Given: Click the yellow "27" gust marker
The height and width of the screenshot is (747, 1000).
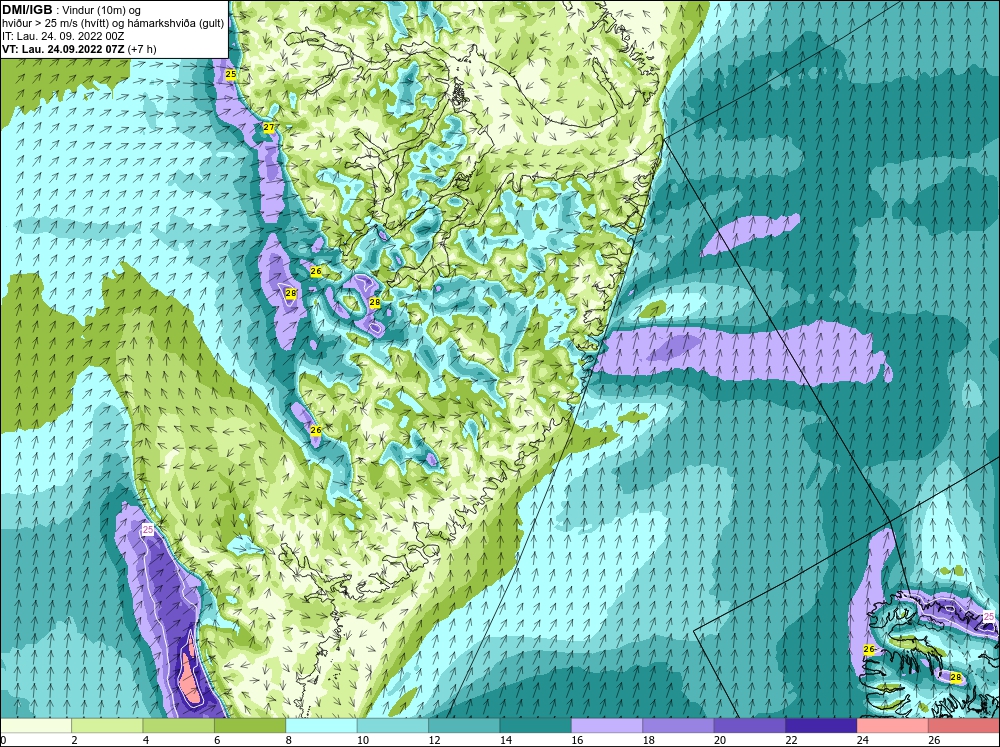Looking at the screenshot, I should [269, 128].
